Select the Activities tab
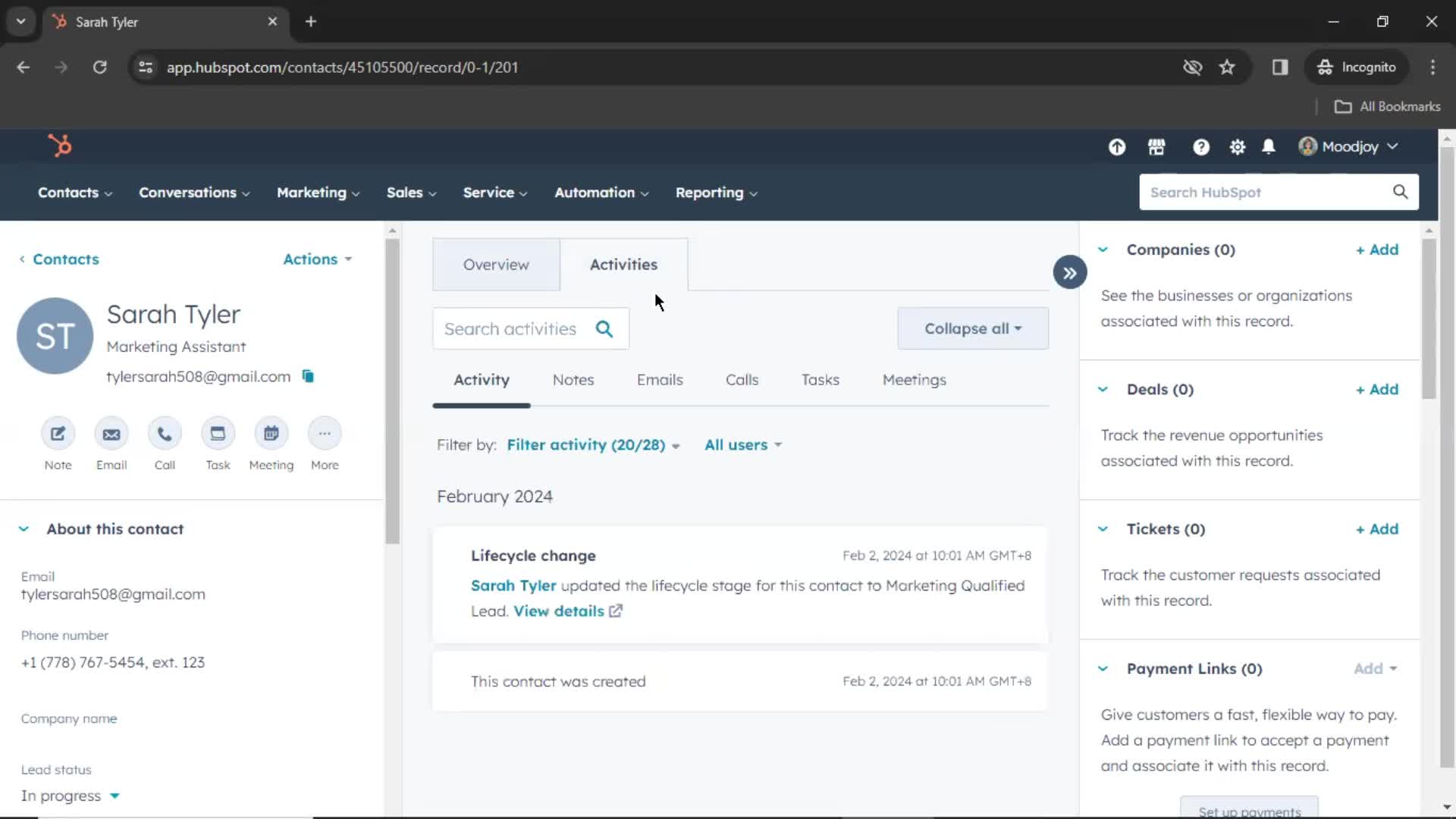 coord(623,265)
